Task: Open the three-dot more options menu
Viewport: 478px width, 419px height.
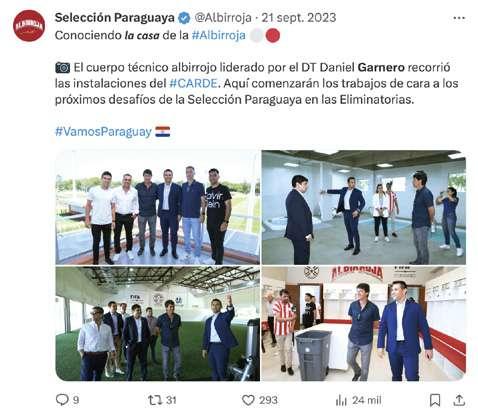Action: 459,18
